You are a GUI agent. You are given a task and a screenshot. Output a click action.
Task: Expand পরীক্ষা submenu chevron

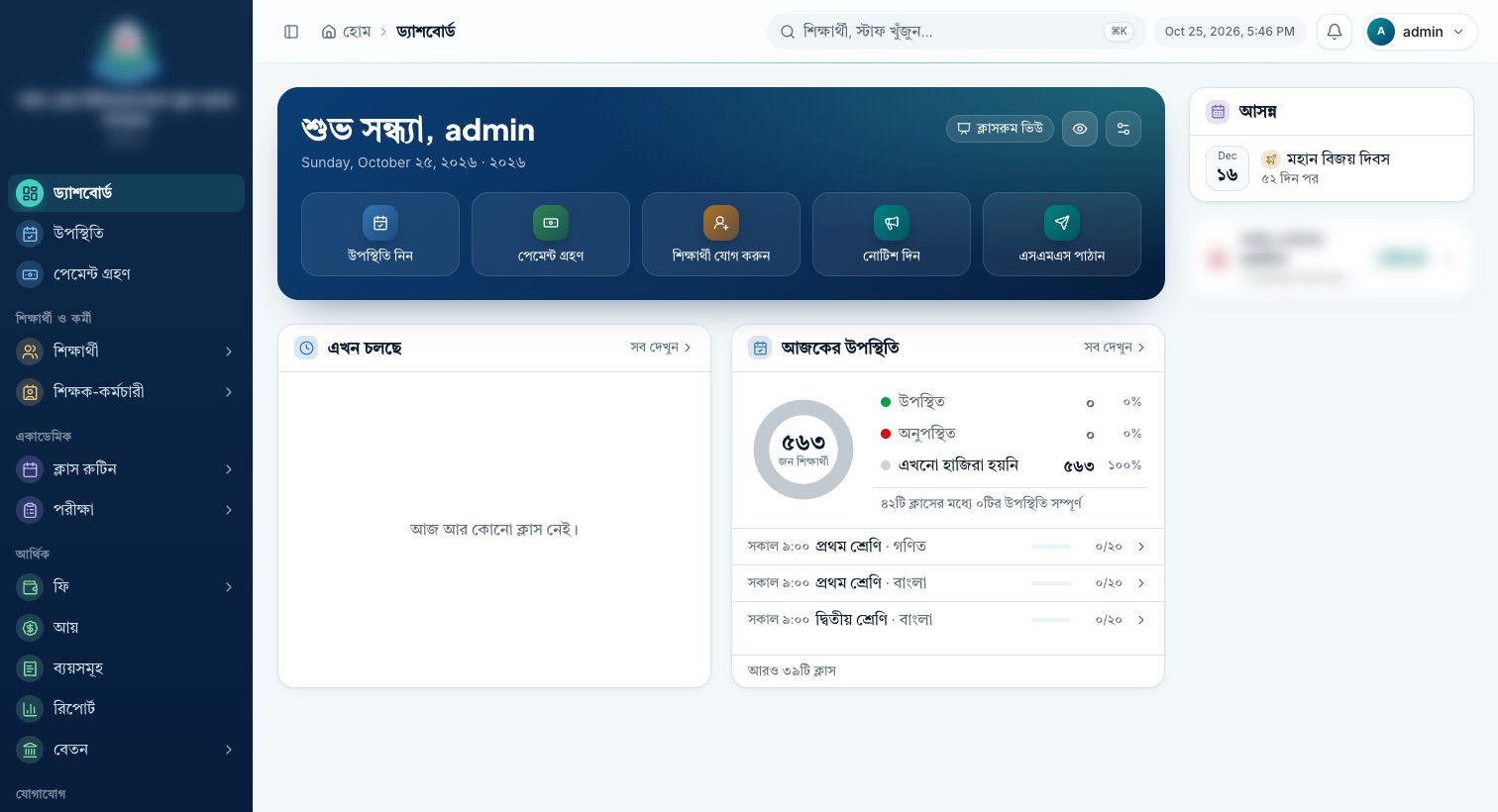pos(229,510)
